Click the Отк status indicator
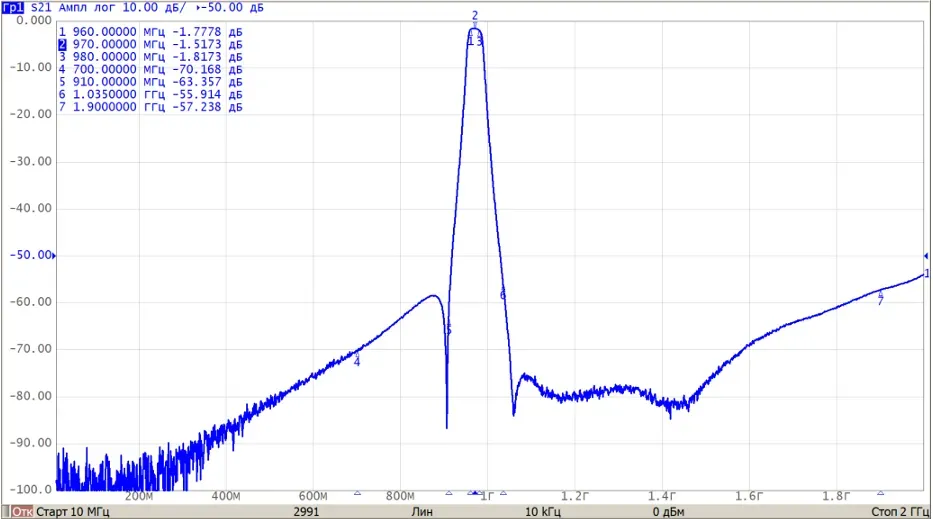The width and height of the screenshot is (933, 519). (x=23, y=512)
